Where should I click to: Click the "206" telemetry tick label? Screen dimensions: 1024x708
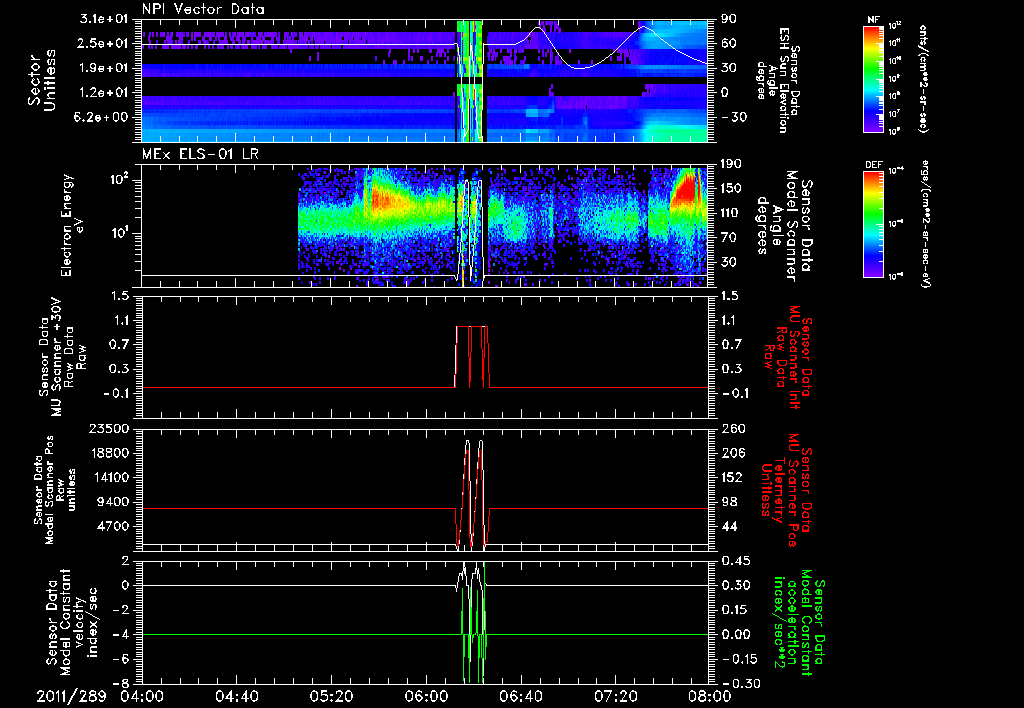tap(733, 453)
